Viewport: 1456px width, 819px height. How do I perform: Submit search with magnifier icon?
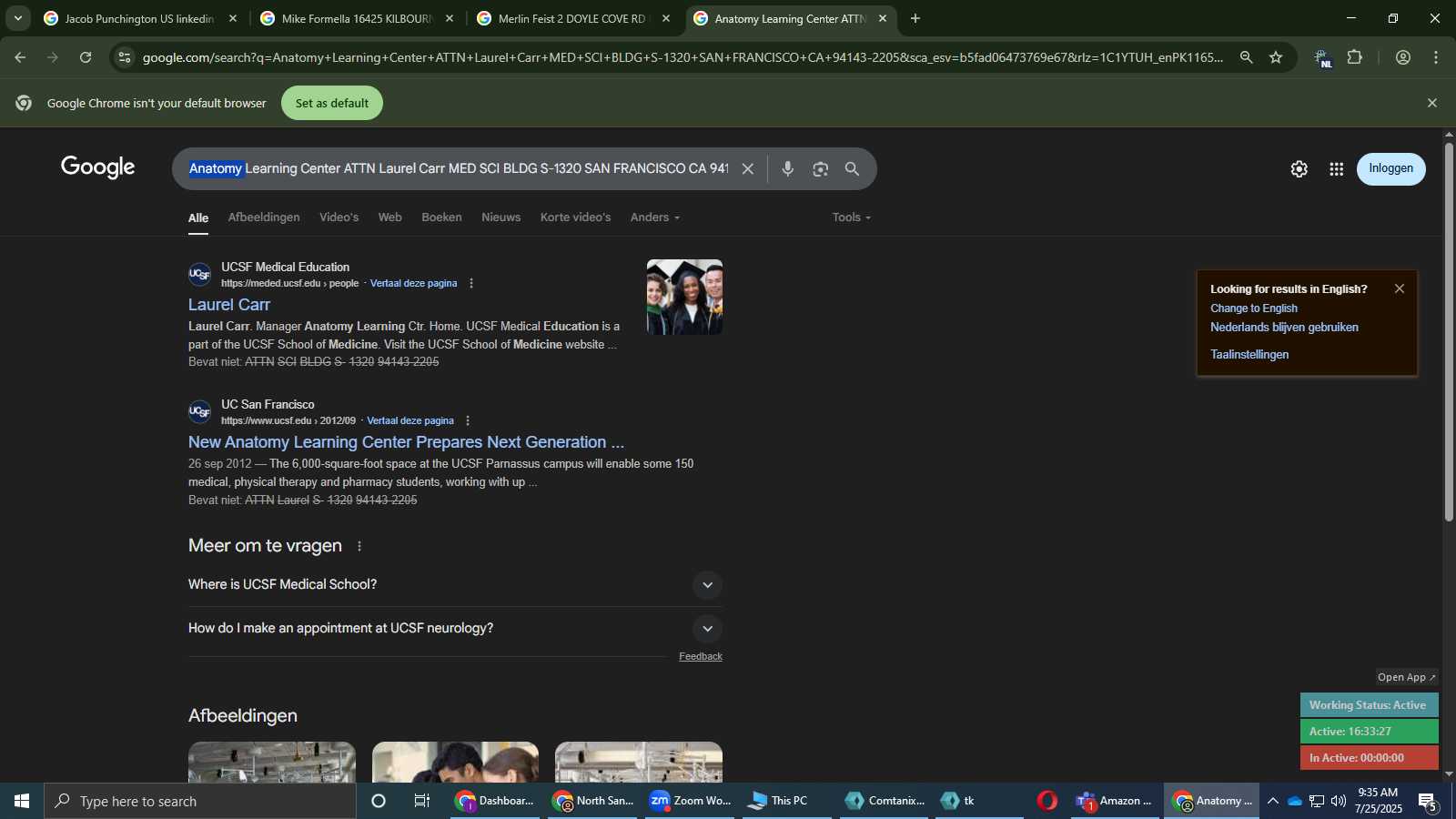click(852, 169)
